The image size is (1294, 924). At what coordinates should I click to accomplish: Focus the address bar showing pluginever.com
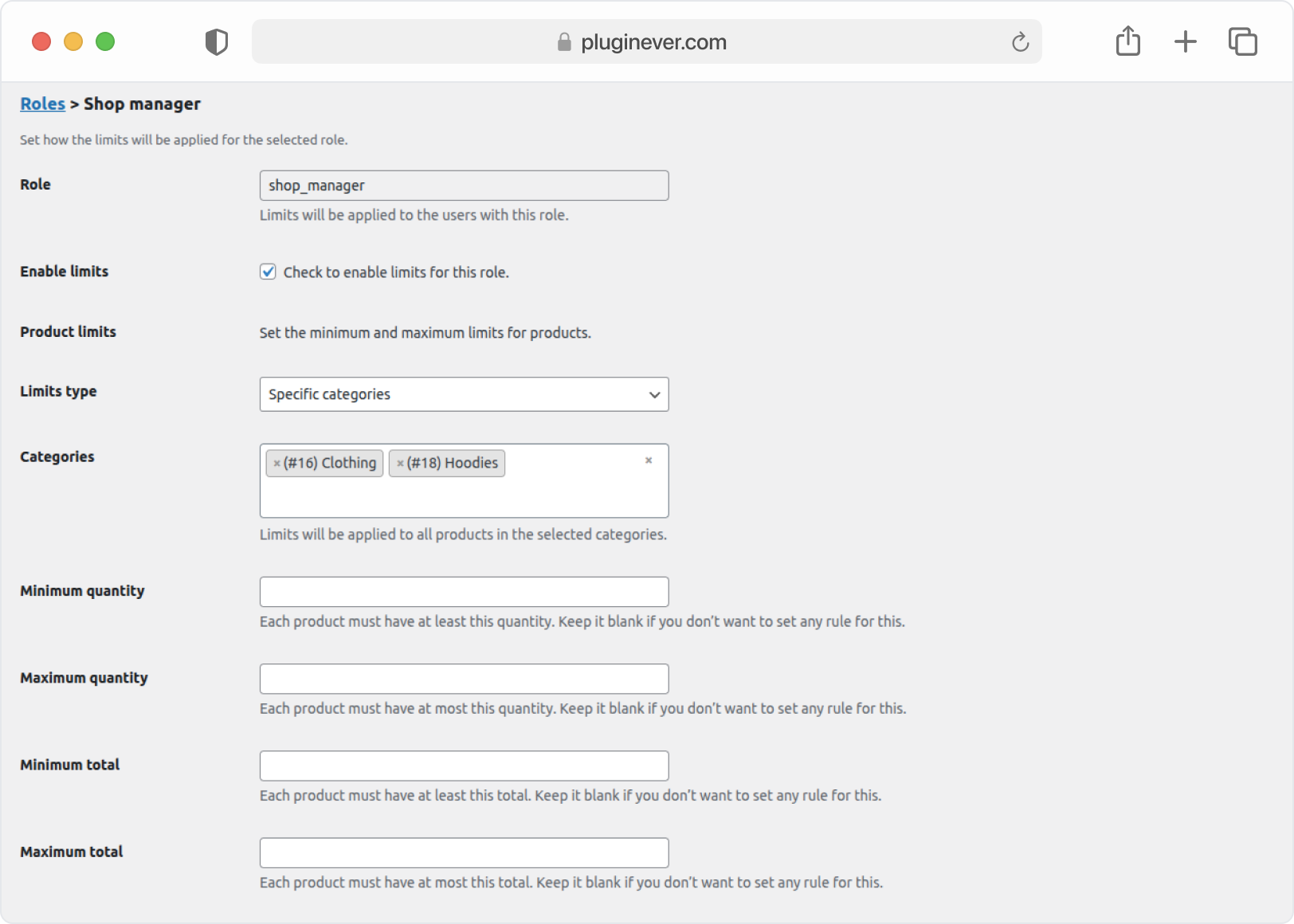(x=646, y=41)
